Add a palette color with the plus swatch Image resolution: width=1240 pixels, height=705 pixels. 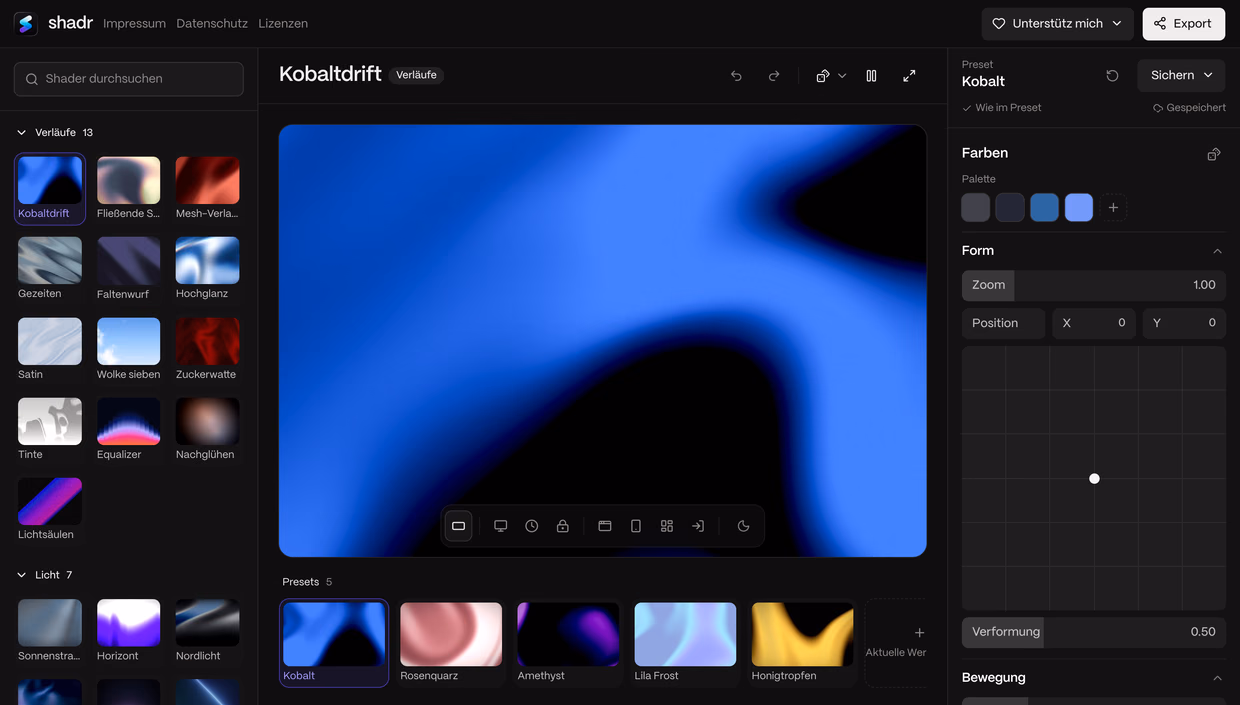[x=1113, y=208]
